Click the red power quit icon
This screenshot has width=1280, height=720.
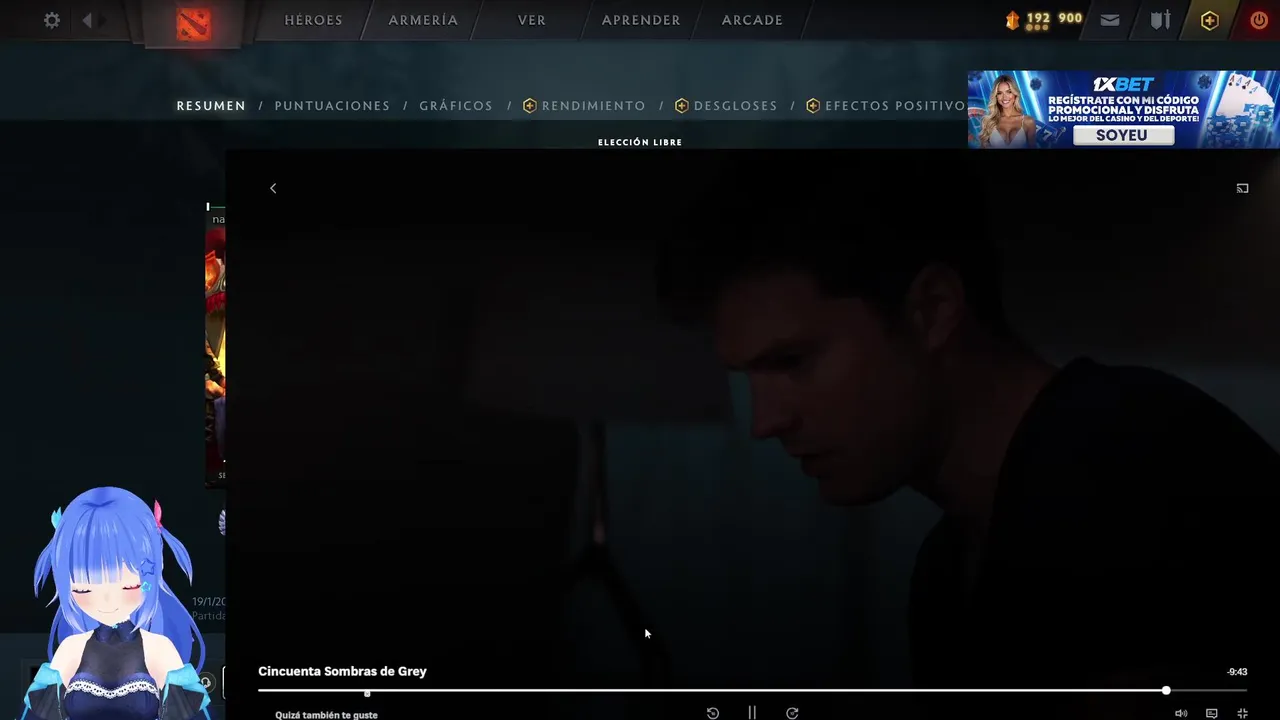click(1259, 20)
